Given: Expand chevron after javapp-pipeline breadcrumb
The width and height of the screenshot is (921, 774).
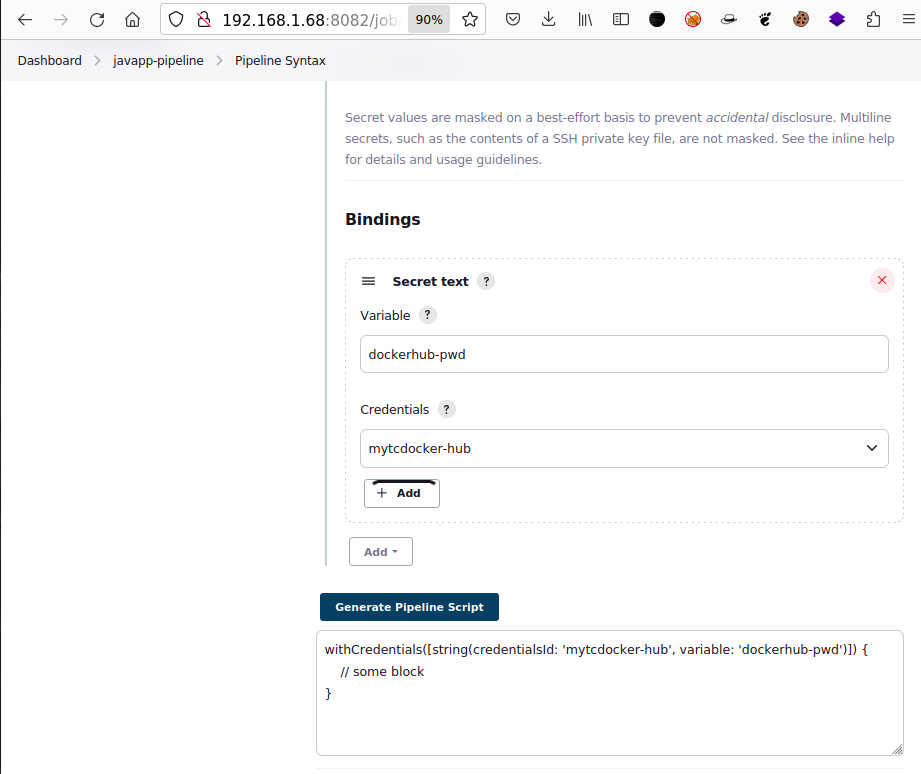Looking at the screenshot, I should point(219,60).
